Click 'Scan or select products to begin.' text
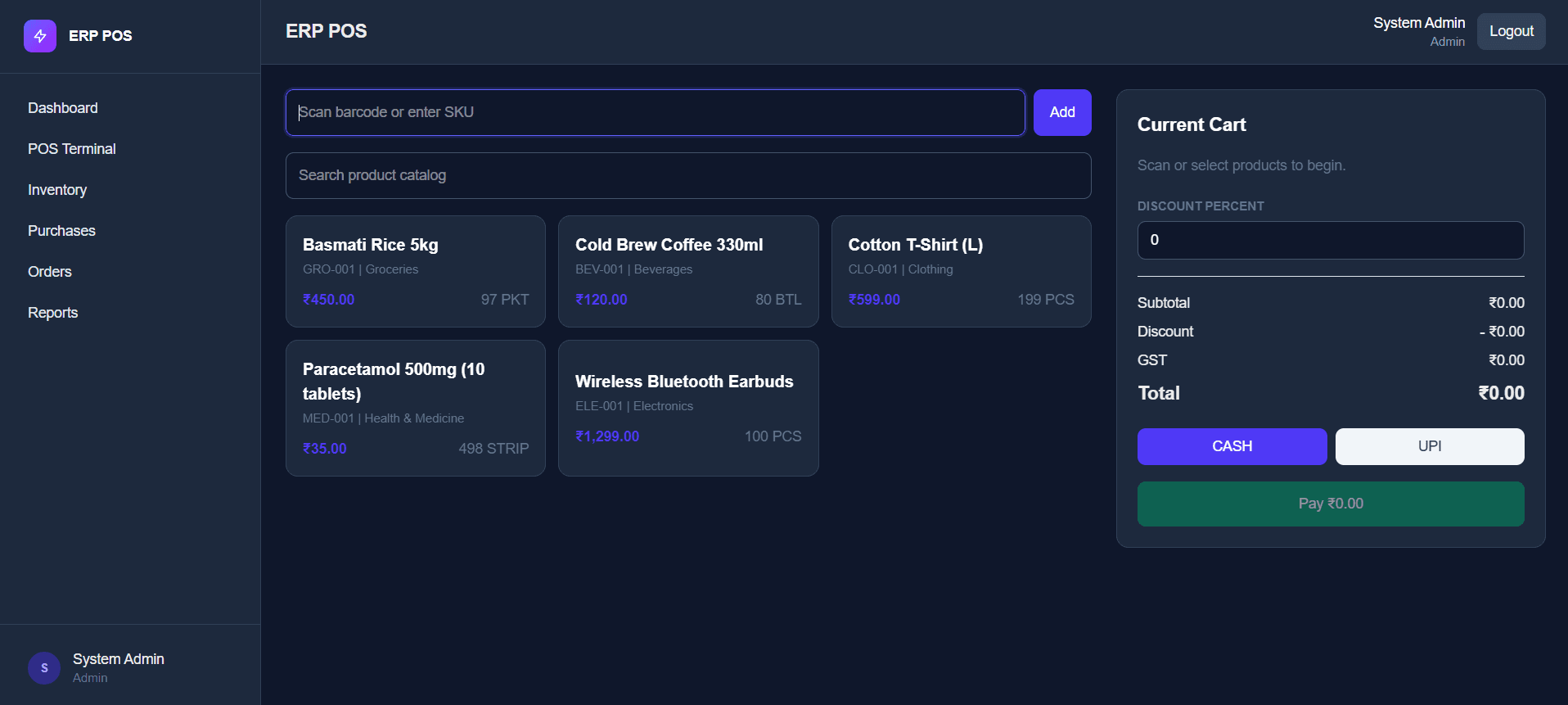 pyautogui.click(x=1241, y=165)
